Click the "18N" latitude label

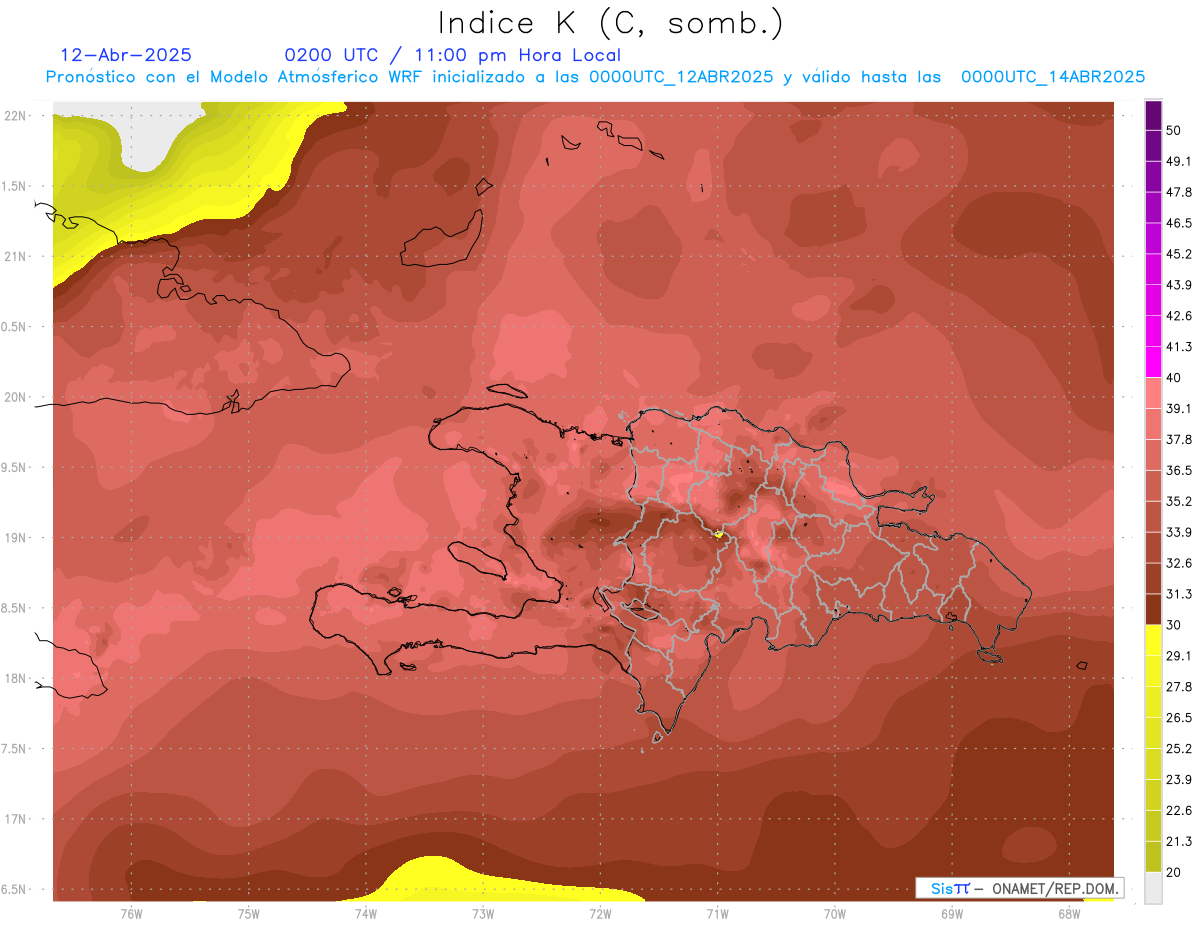coord(15,679)
